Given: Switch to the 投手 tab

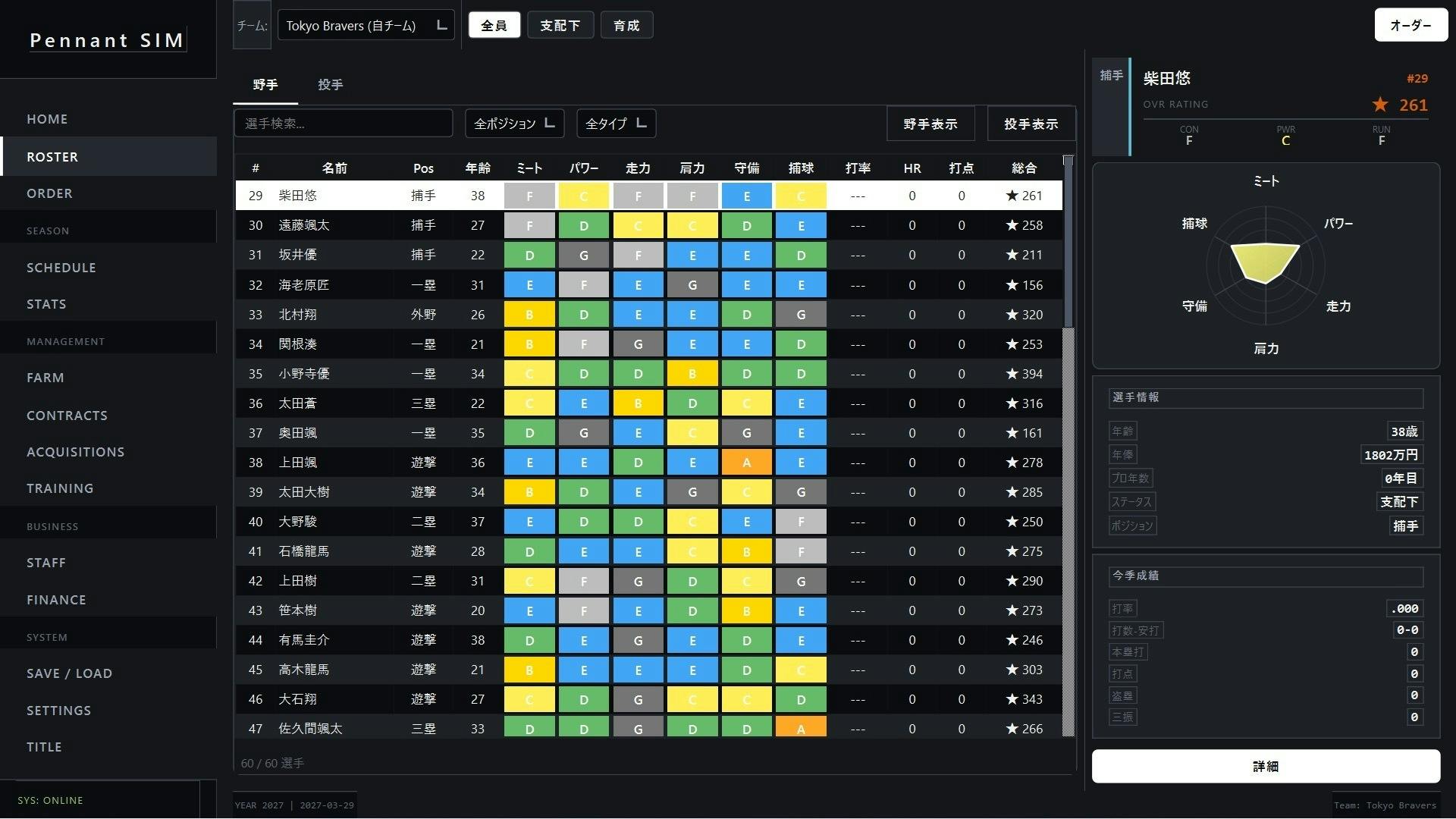Looking at the screenshot, I should coord(330,85).
